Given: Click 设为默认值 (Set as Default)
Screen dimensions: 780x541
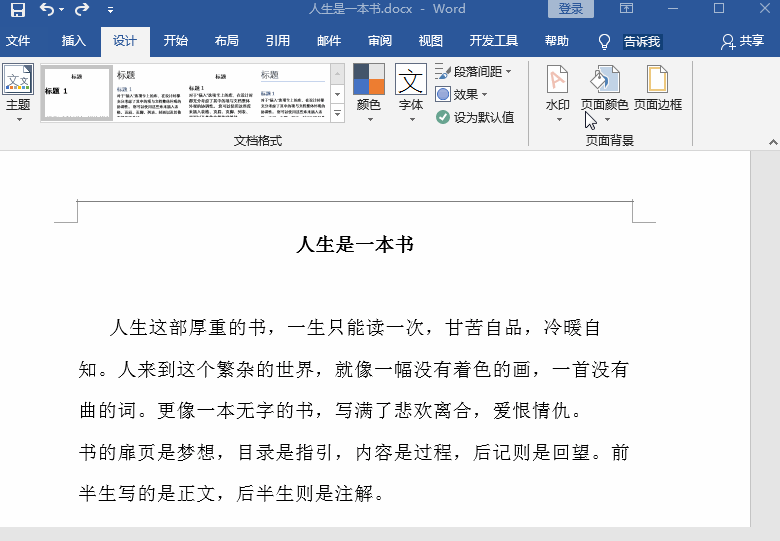Looking at the screenshot, I should (476, 117).
